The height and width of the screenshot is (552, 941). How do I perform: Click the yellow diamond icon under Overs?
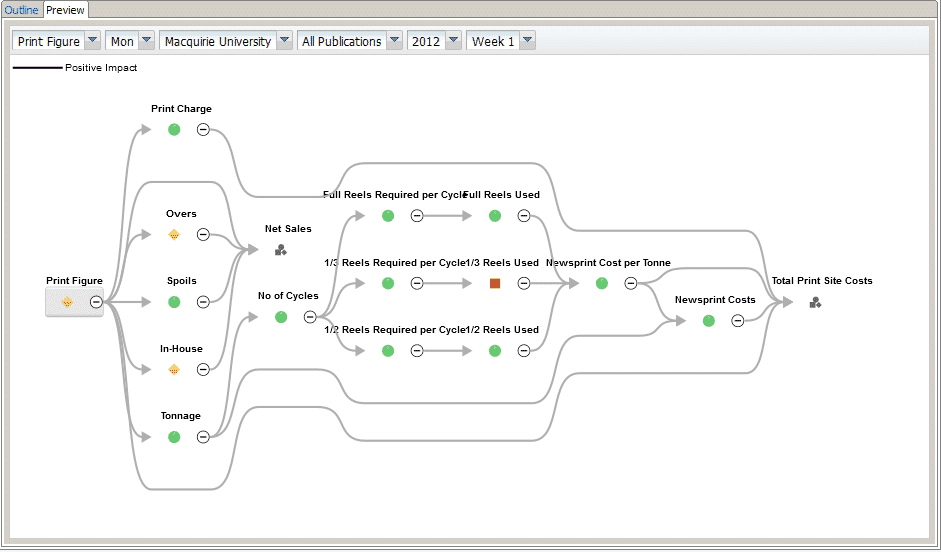click(x=174, y=235)
